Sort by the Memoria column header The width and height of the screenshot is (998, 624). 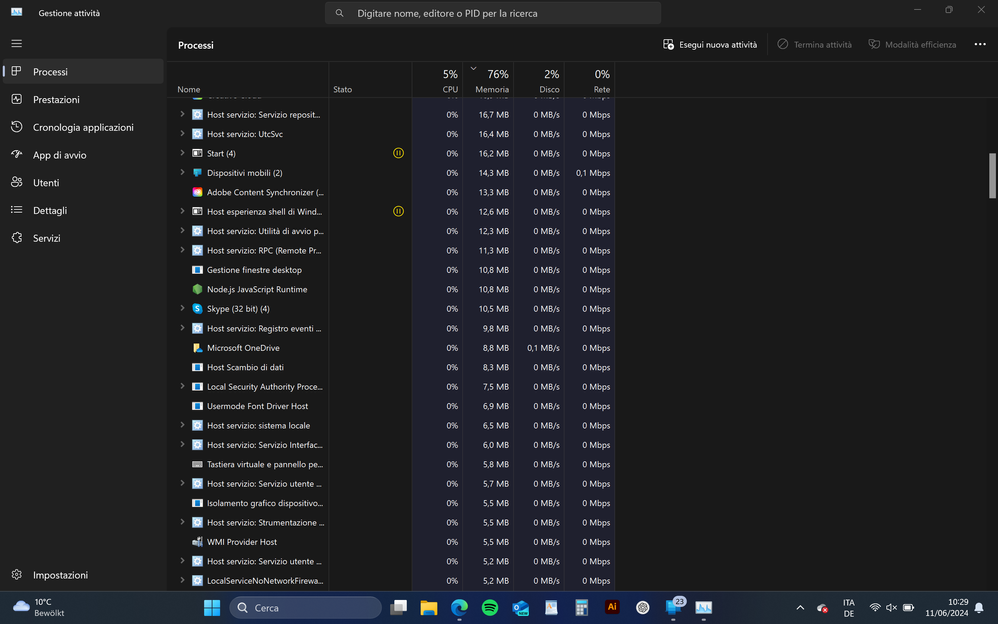(488, 80)
